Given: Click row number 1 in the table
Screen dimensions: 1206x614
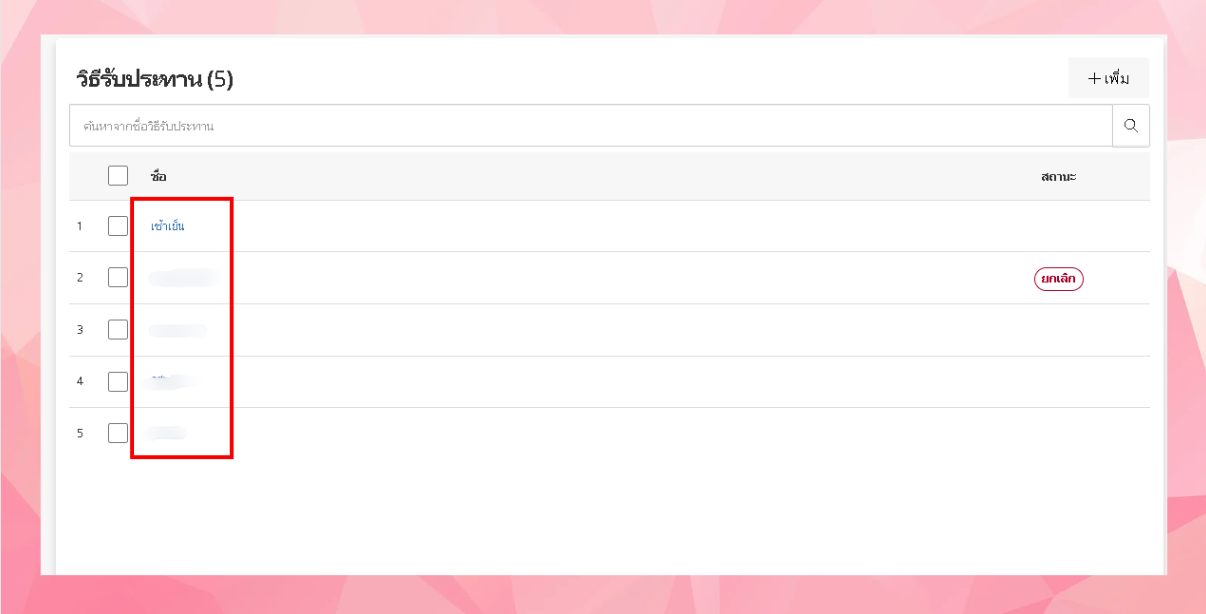Looking at the screenshot, I should click(80, 226).
